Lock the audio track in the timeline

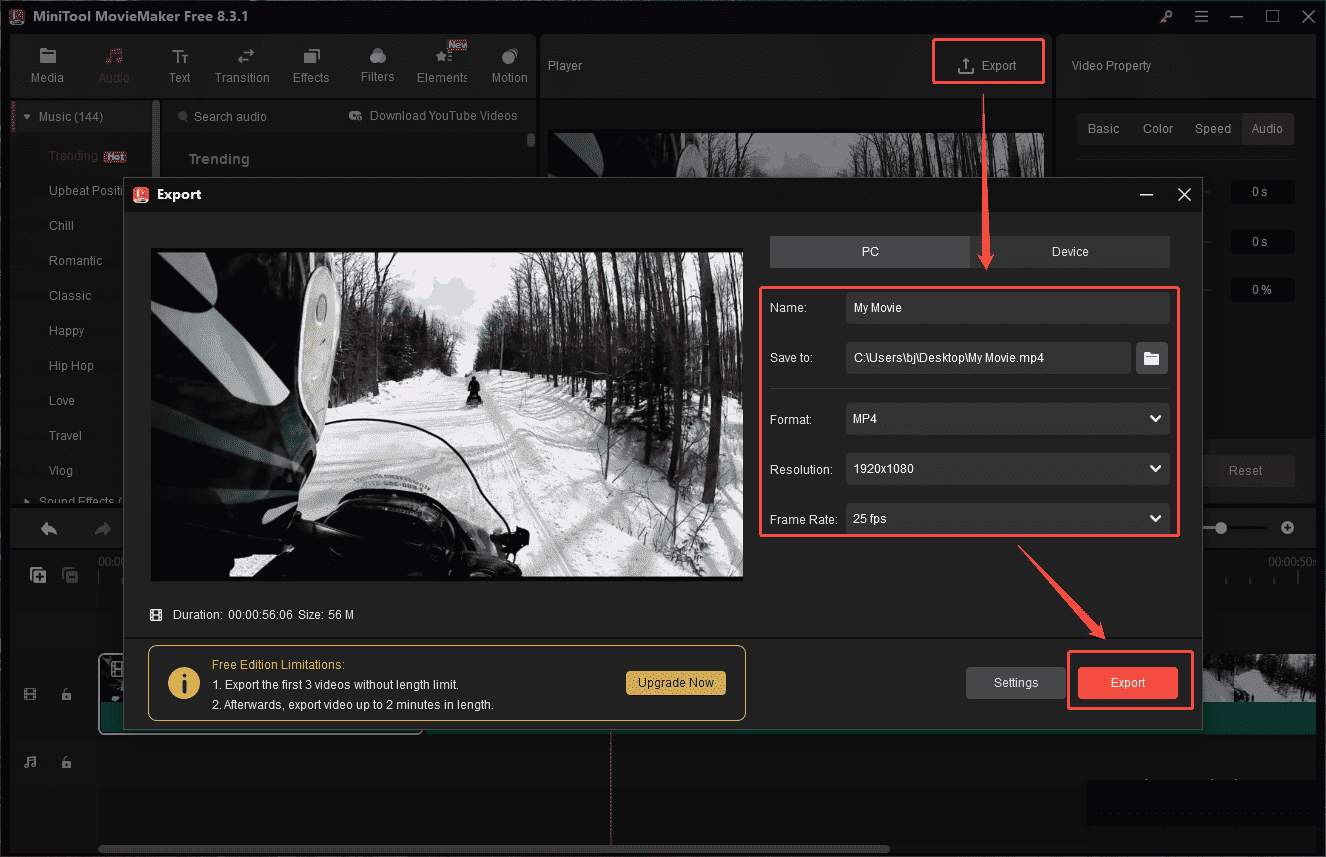[x=66, y=762]
